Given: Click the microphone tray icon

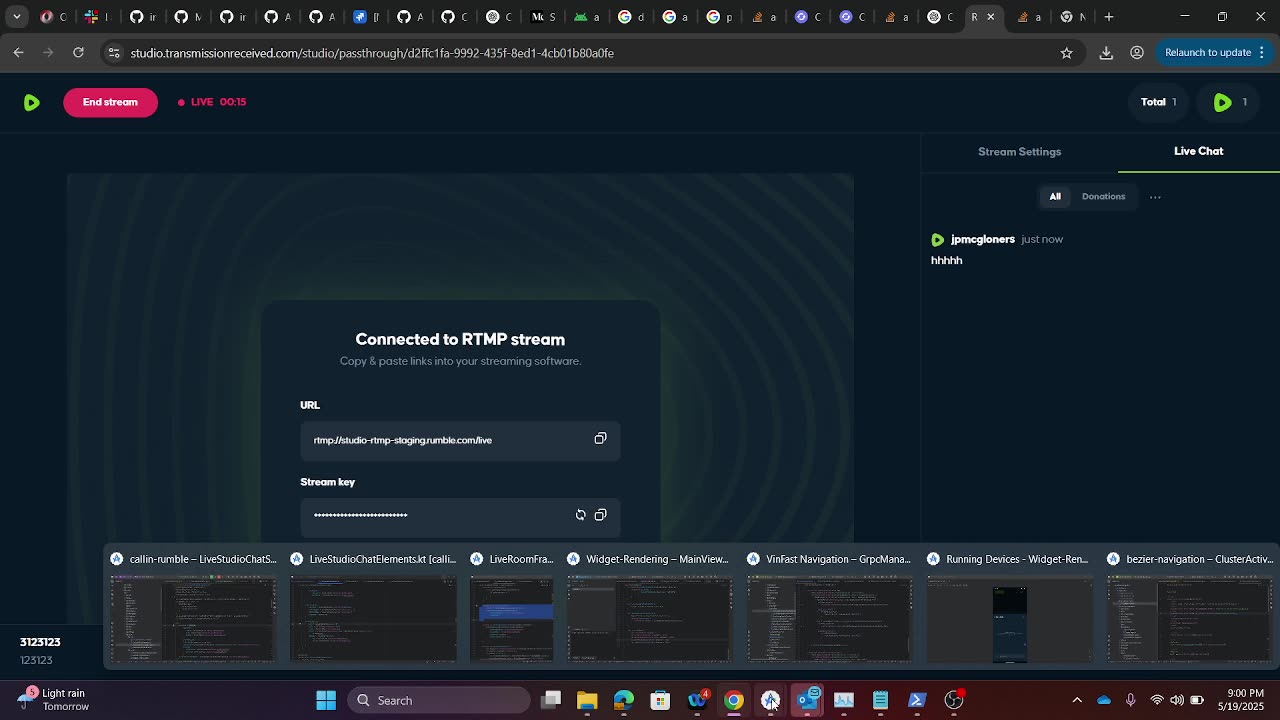Looking at the screenshot, I should tap(1131, 700).
